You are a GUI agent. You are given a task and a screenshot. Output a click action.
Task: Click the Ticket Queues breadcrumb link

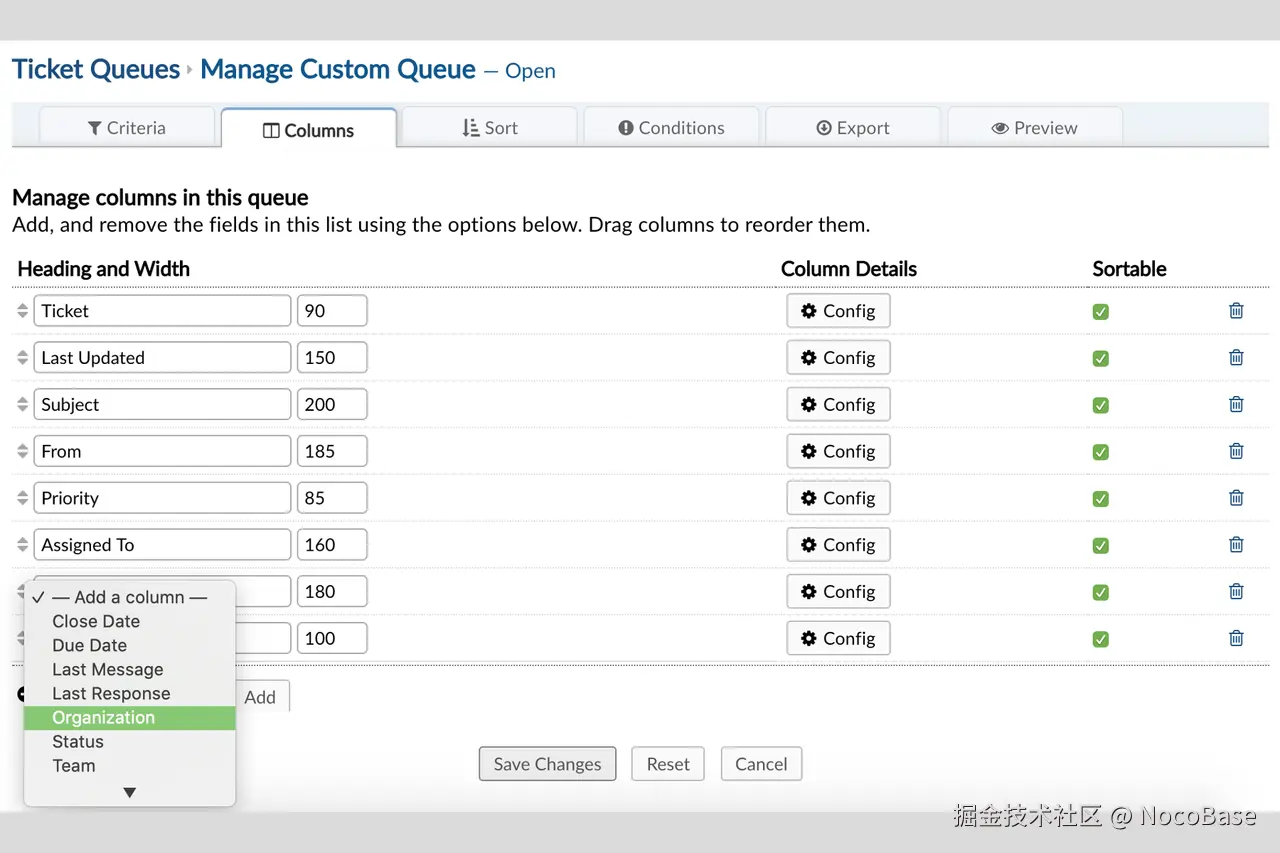click(x=95, y=70)
